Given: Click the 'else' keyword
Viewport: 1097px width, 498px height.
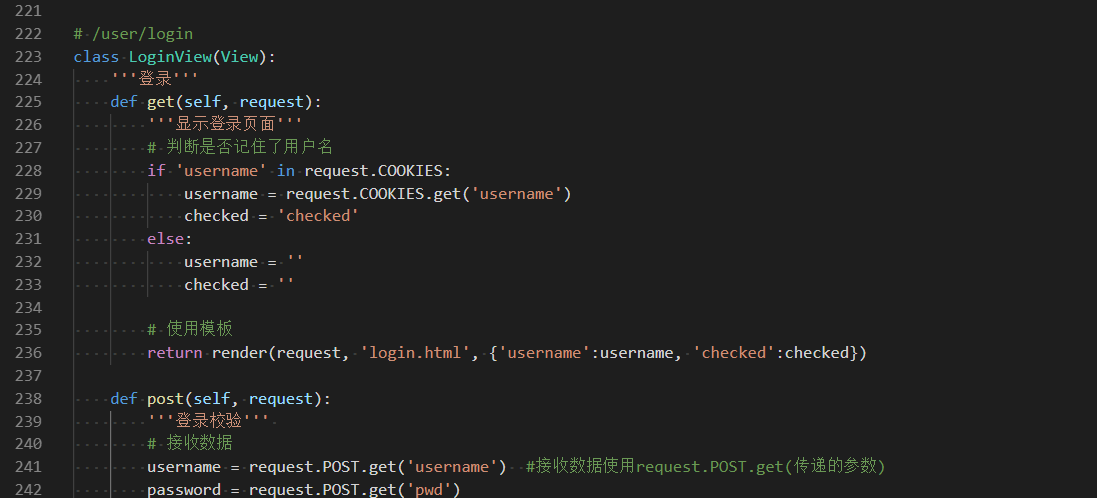Looking at the screenshot, I should [165, 239].
